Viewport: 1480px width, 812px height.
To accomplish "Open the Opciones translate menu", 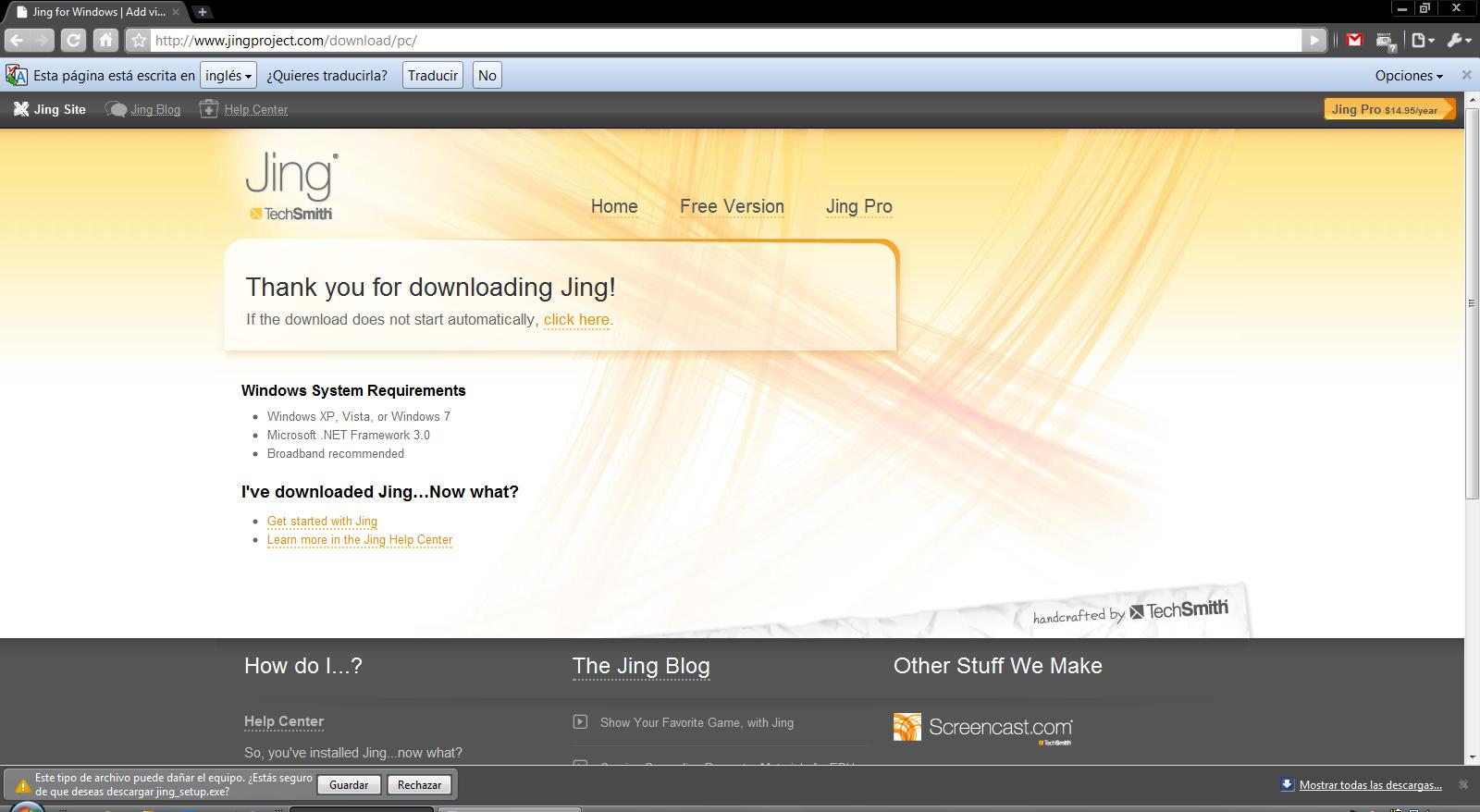I will point(1408,76).
